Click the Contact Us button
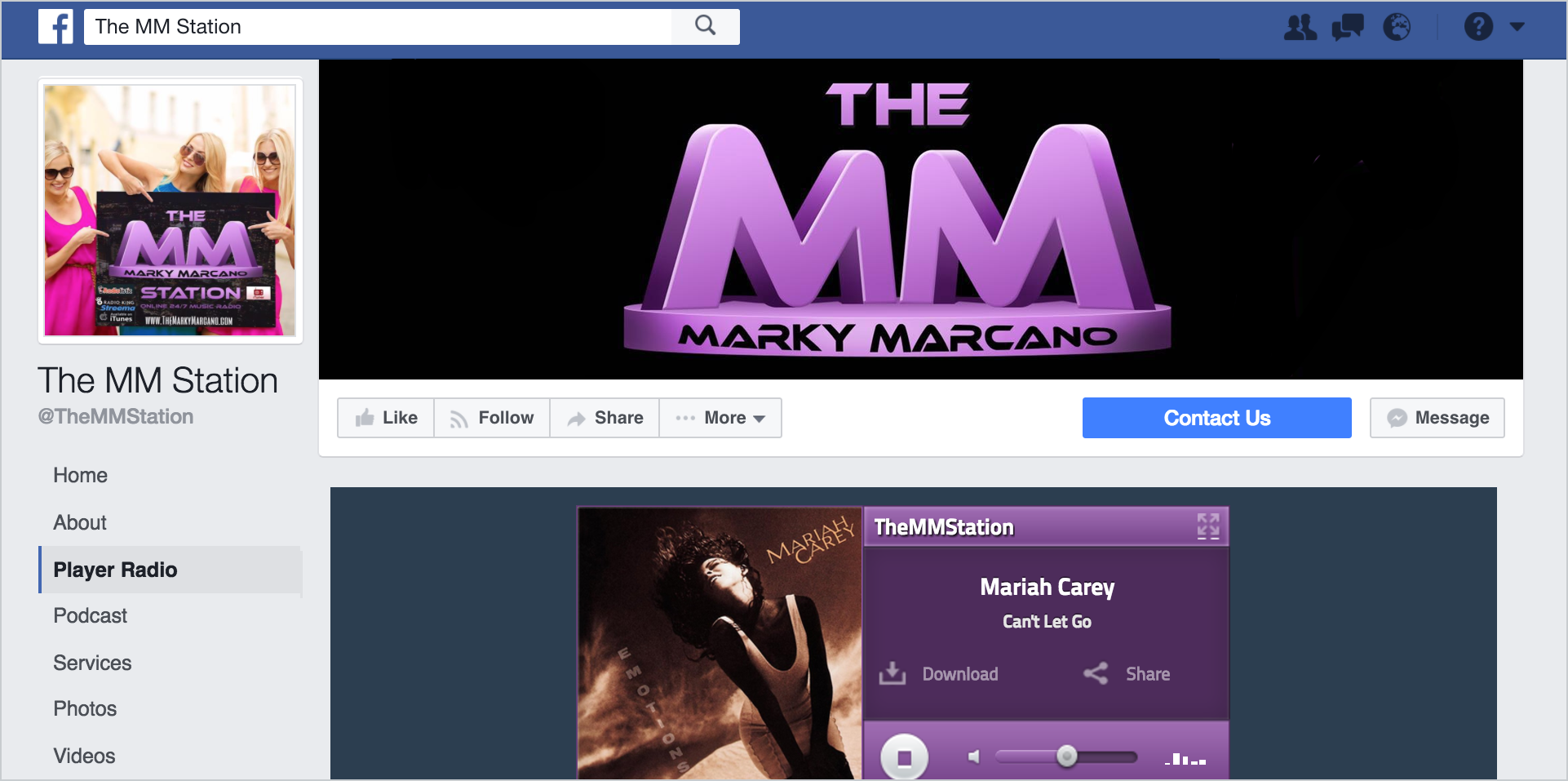Screen dimensions: 1568x781 [1216, 418]
